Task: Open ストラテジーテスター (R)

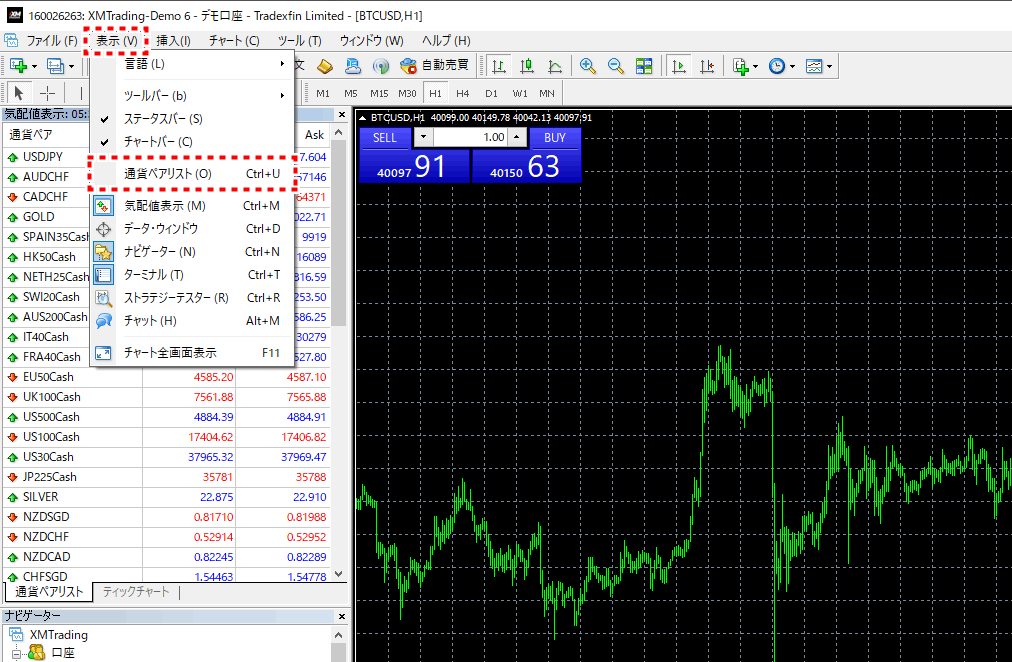Action: click(192, 298)
